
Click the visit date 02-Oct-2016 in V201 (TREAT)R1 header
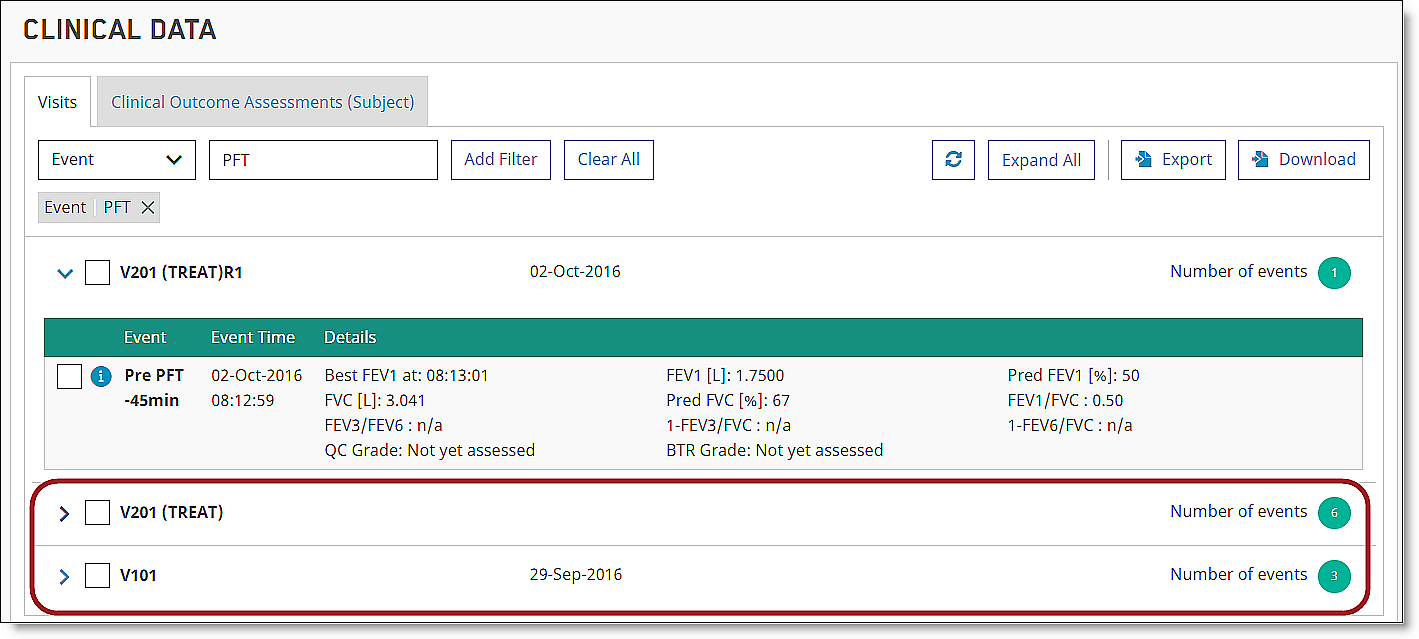click(575, 272)
